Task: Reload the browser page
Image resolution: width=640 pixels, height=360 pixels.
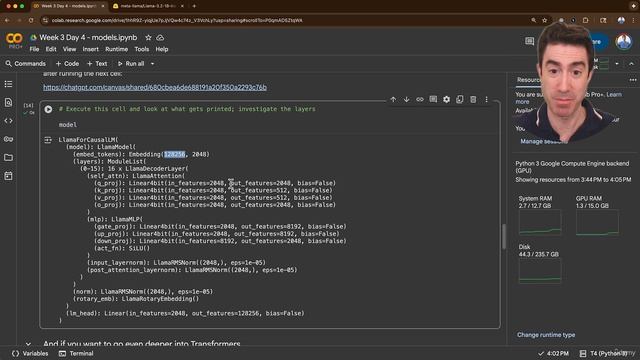Action: [31, 20]
